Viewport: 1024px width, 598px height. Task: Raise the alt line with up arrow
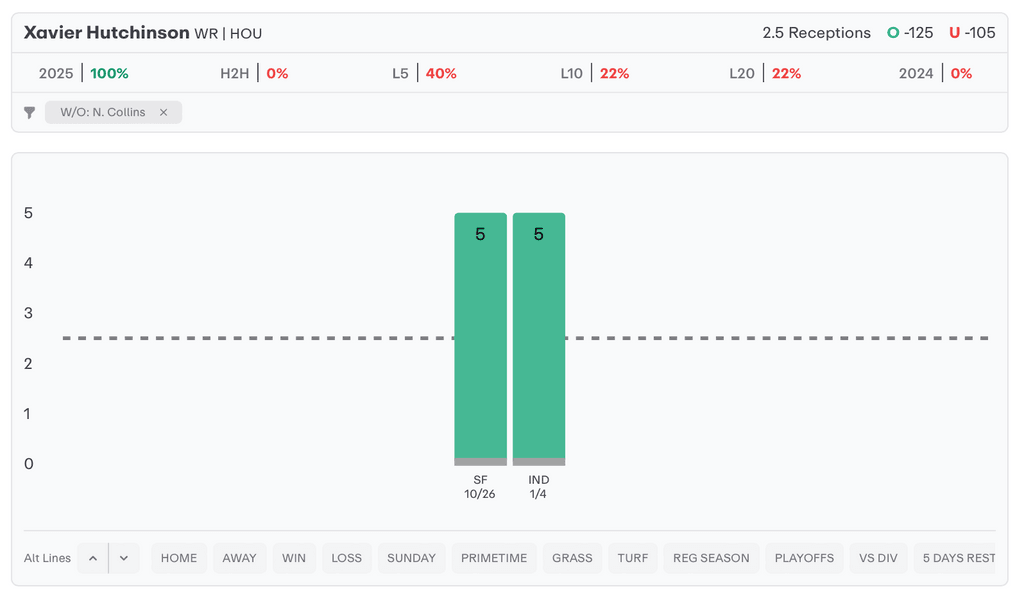(x=93, y=558)
